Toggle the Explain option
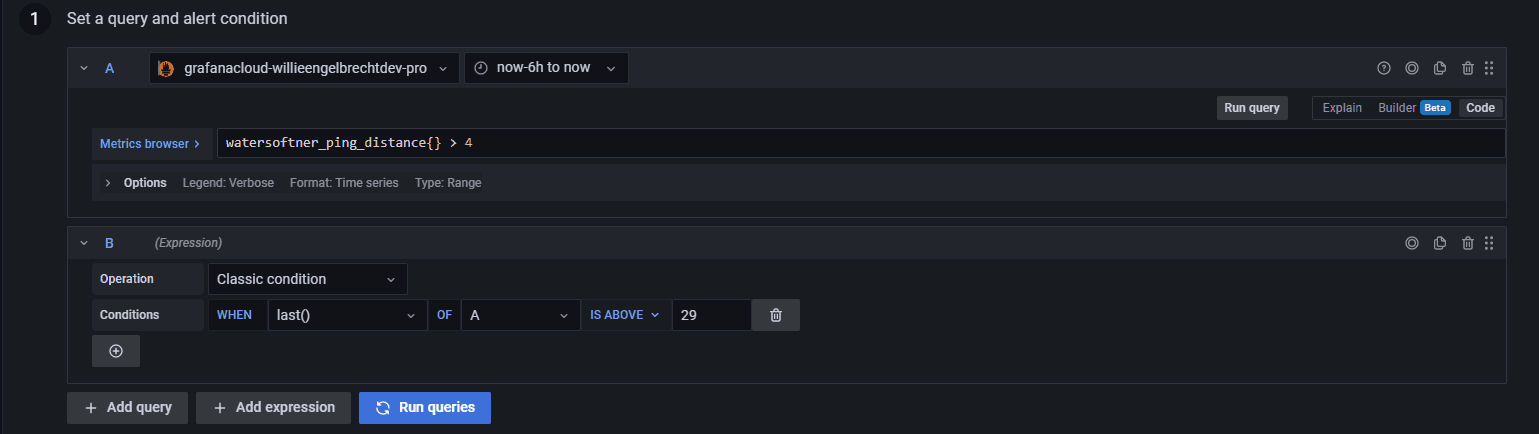 (1342, 108)
